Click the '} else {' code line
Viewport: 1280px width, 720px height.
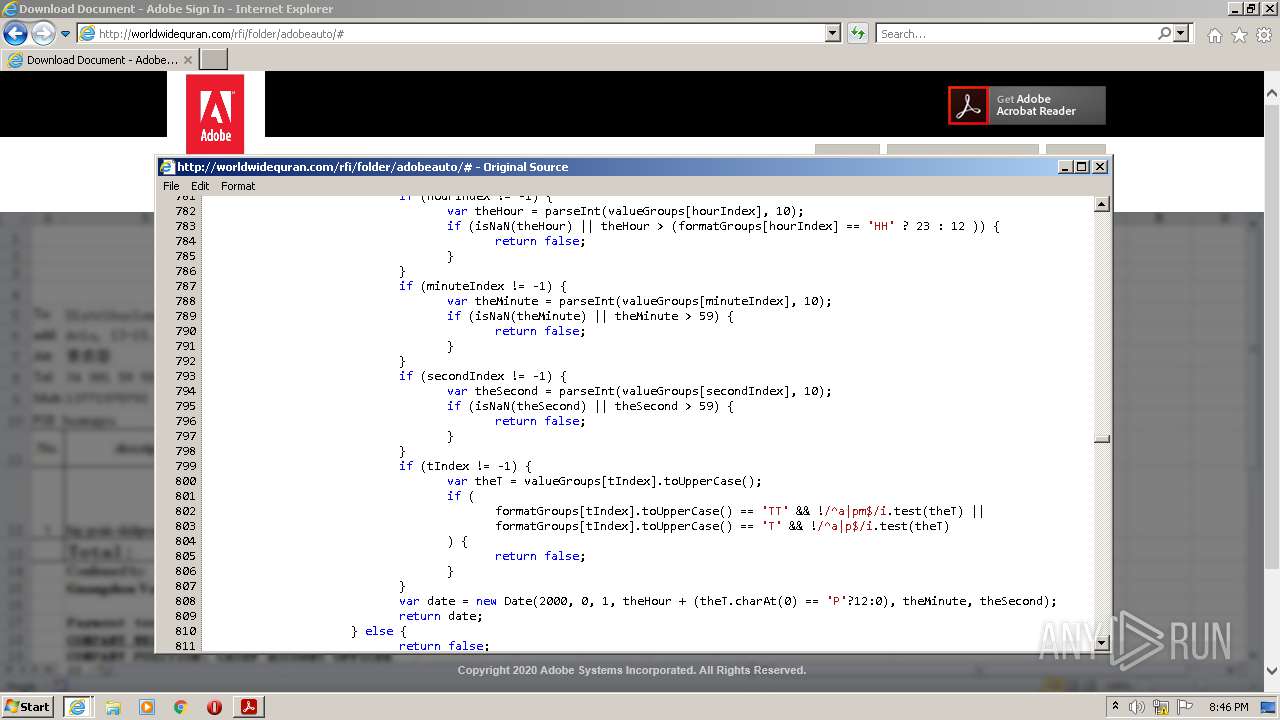click(379, 631)
